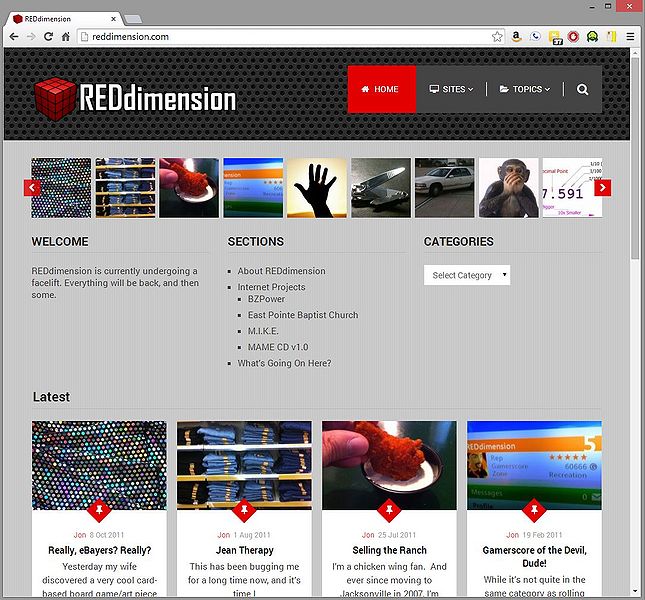
Task: Click author Jon on the 19 Feb 2011 post
Action: click(513, 535)
